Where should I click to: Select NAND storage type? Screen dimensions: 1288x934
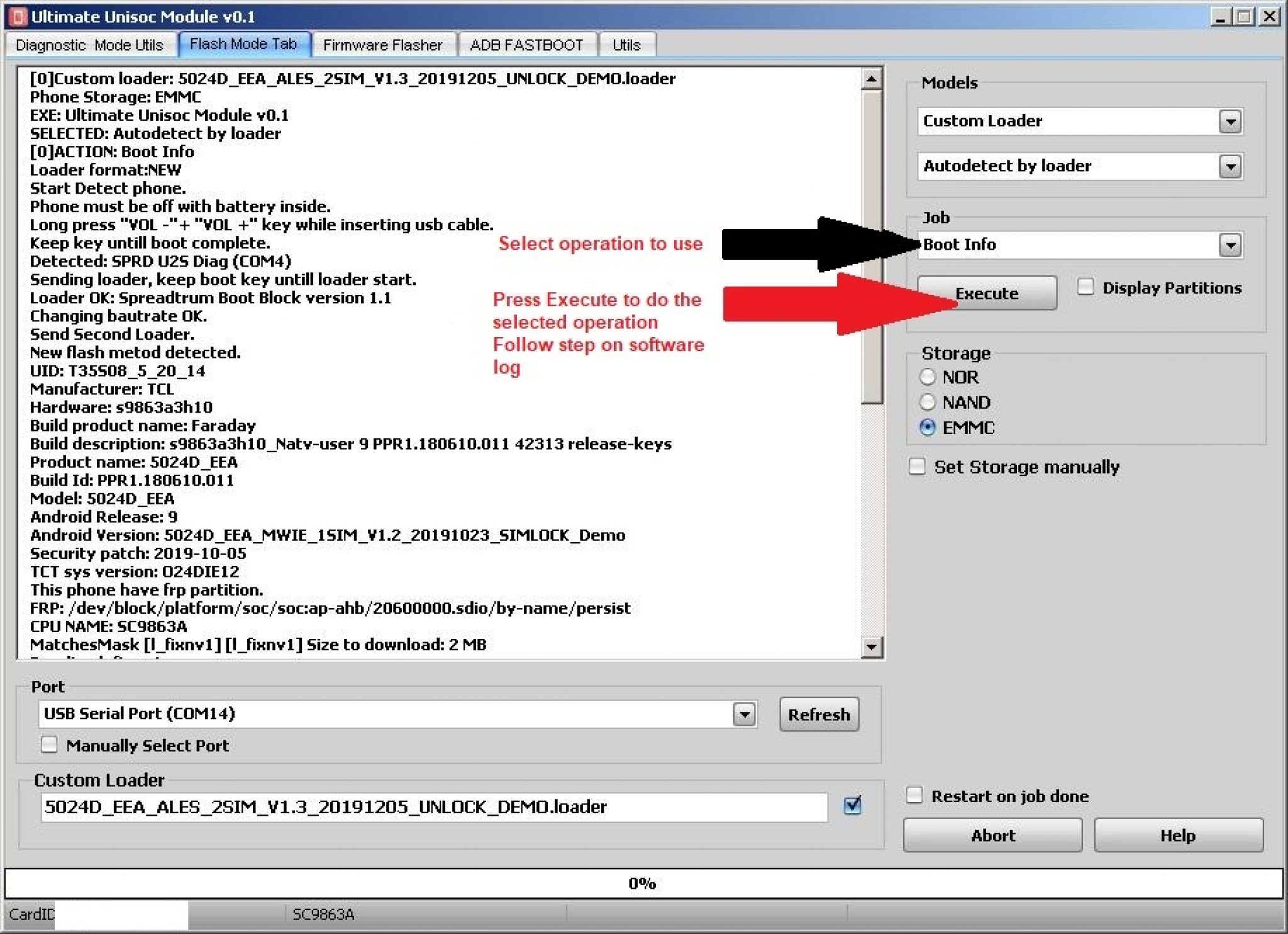click(927, 403)
